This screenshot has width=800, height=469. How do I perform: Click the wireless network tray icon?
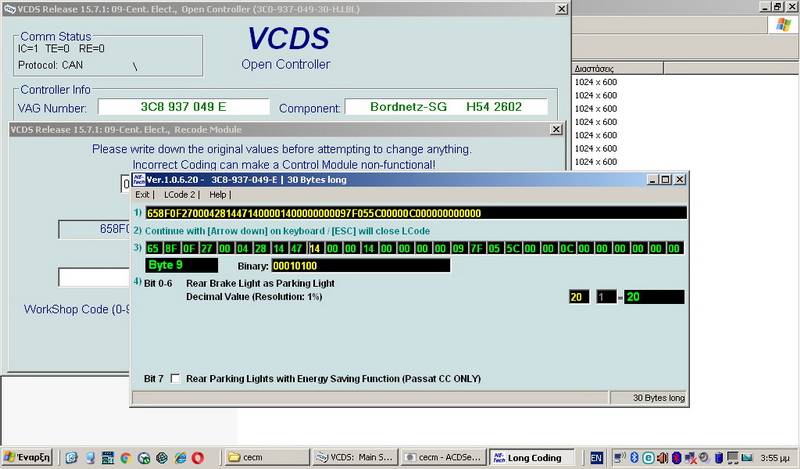click(x=620, y=457)
